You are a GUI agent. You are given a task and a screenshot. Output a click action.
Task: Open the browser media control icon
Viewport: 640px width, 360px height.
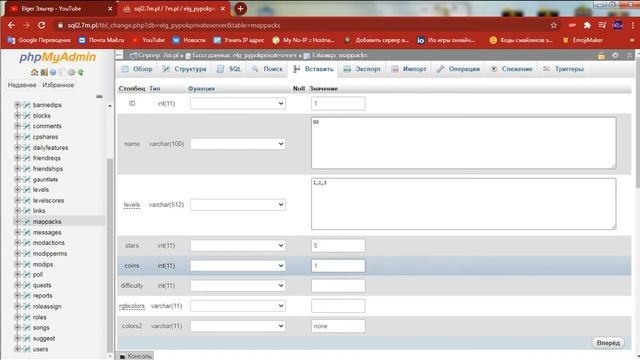(x=602, y=25)
